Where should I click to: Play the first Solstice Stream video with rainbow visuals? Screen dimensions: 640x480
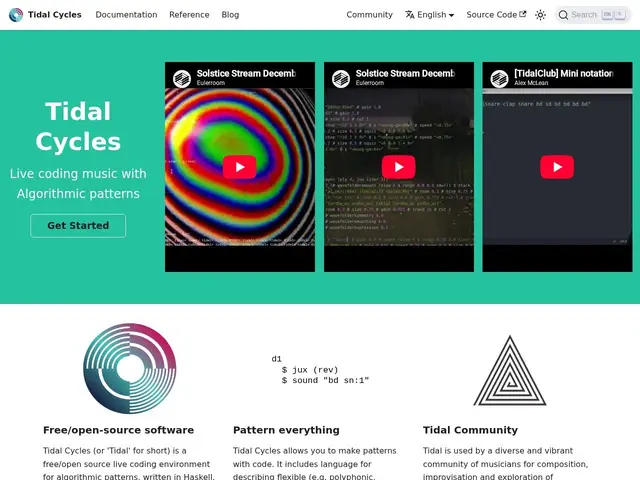click(240, 167)
